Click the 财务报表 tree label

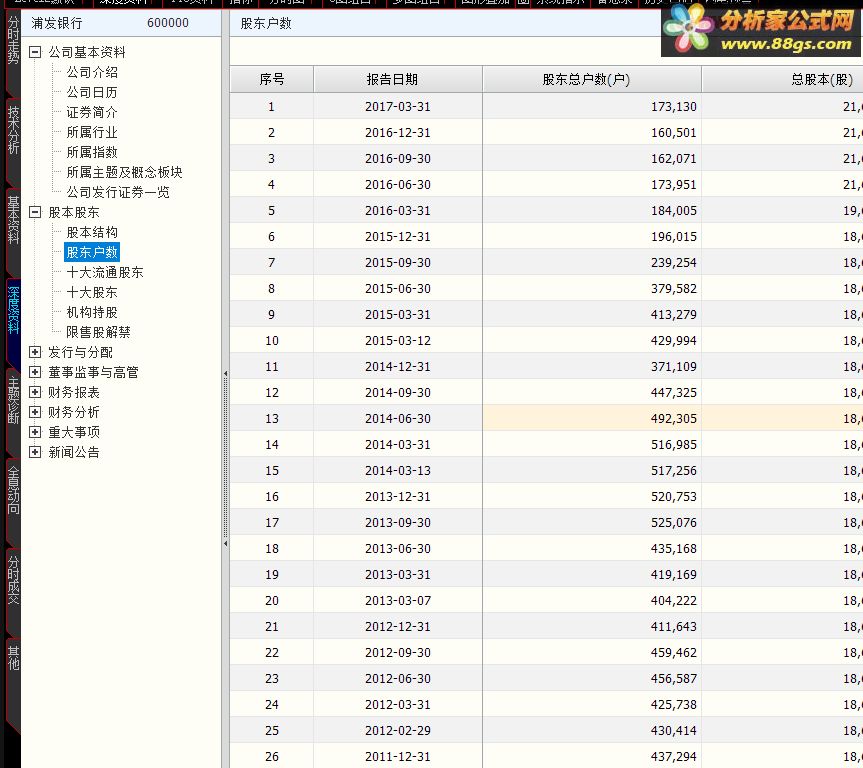click(x=74, y=393)
